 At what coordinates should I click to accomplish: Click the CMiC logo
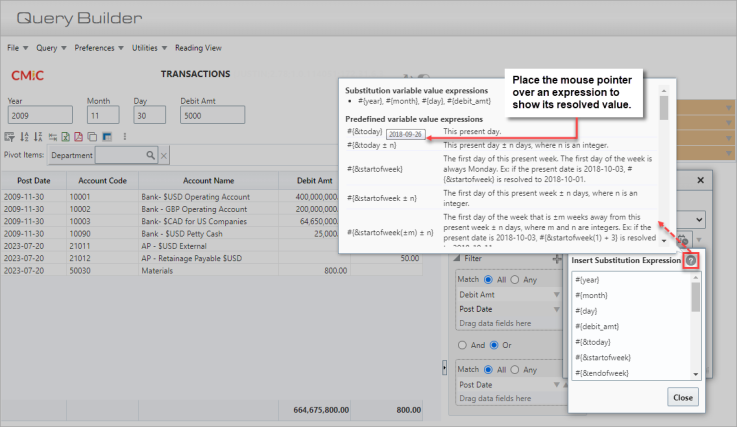(x=27, y=75)
